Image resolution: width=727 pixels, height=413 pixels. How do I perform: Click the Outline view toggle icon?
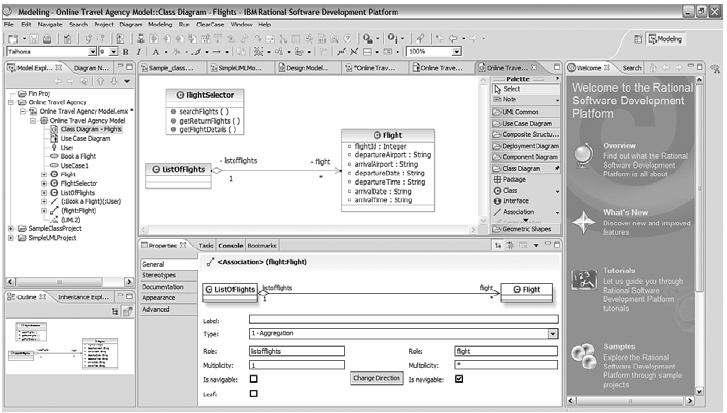[x=115, y=312]
